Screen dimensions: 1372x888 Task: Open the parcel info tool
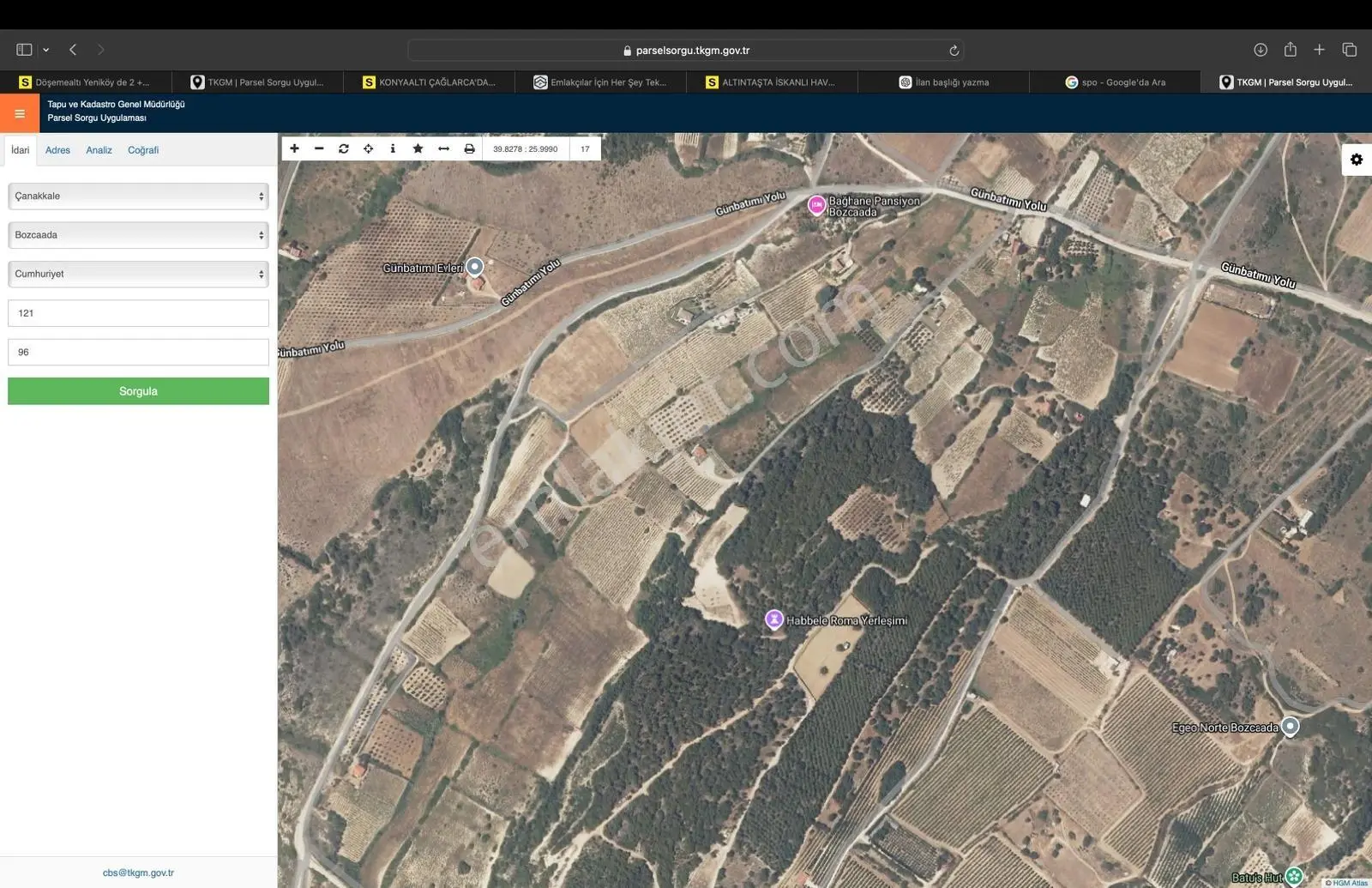[393, 148]
